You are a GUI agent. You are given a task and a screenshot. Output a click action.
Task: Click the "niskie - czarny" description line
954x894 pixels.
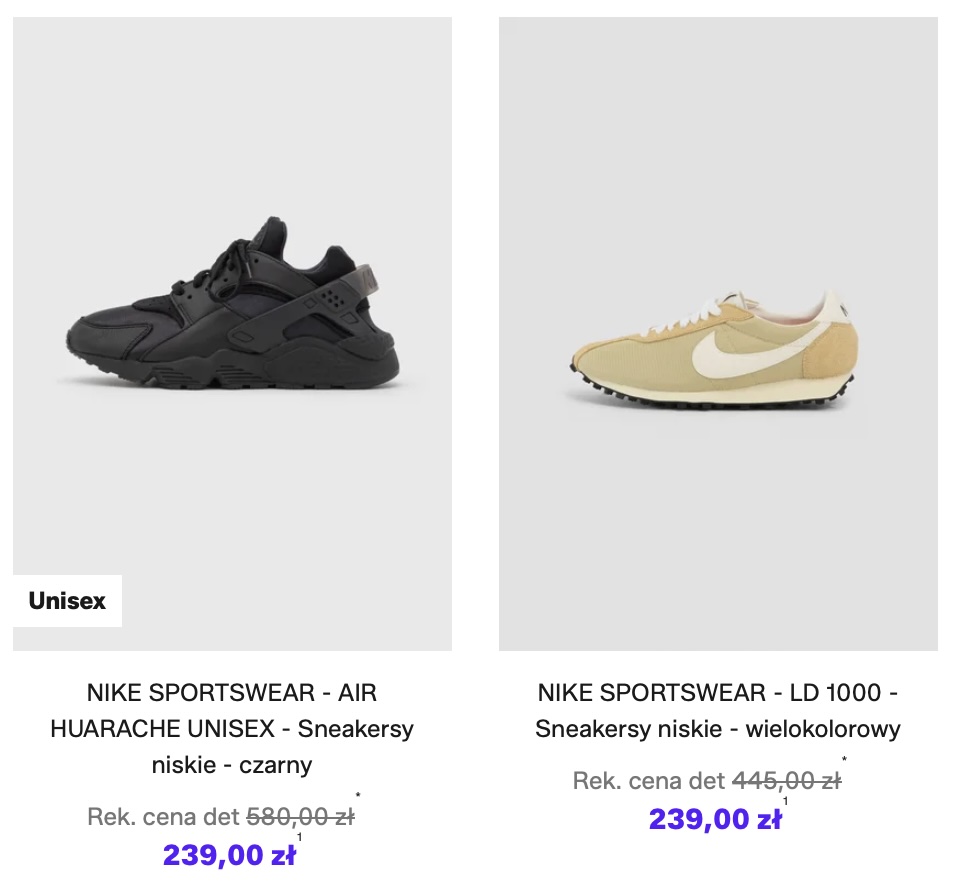(x=232, y=766)
